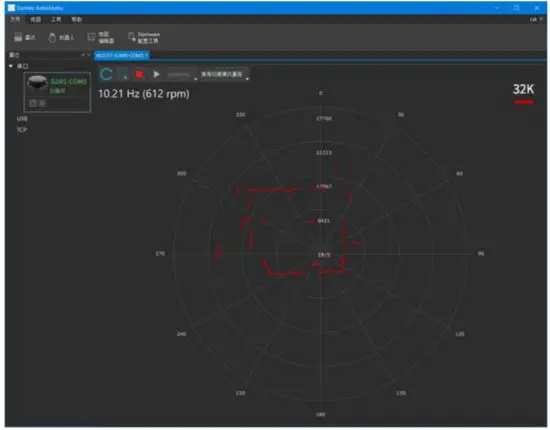The image size is (550, 430).
Task: Open the 工具 (Tools) menu
Action: click(56, 19)
